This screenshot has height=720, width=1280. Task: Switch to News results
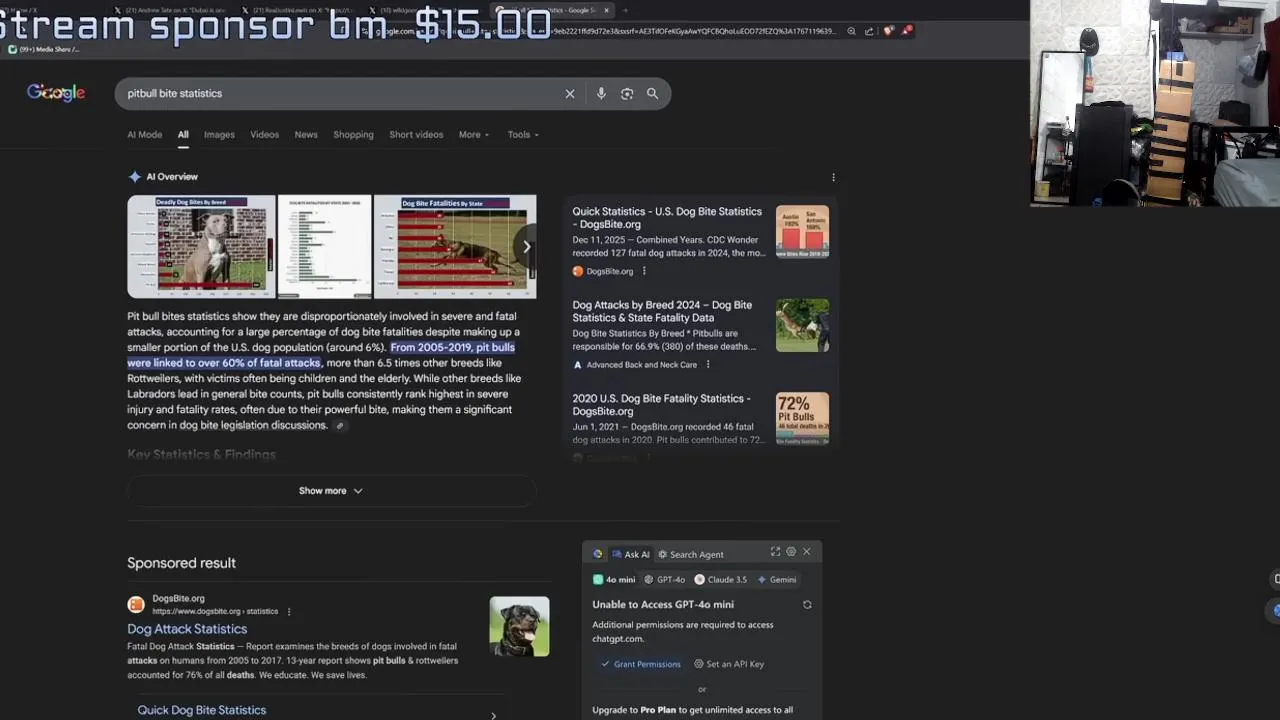(306, 135)
